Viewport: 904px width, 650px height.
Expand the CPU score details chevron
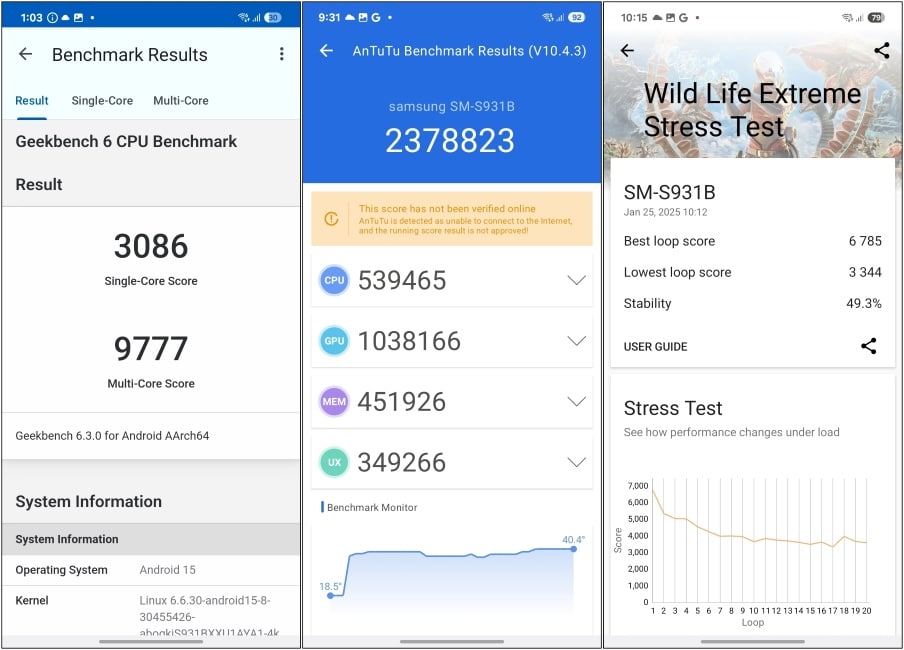(x=577, y=280)
